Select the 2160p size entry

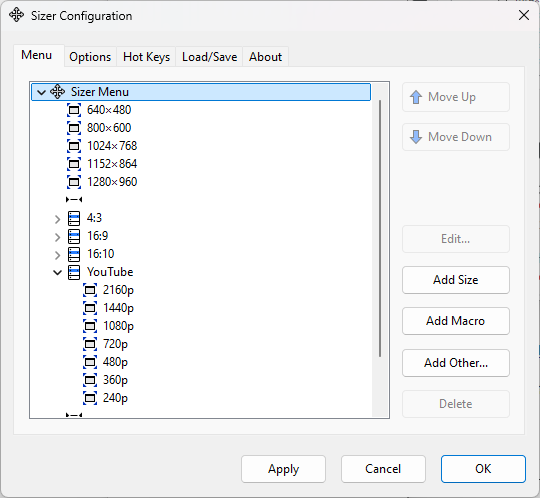[x=118, y=290]
